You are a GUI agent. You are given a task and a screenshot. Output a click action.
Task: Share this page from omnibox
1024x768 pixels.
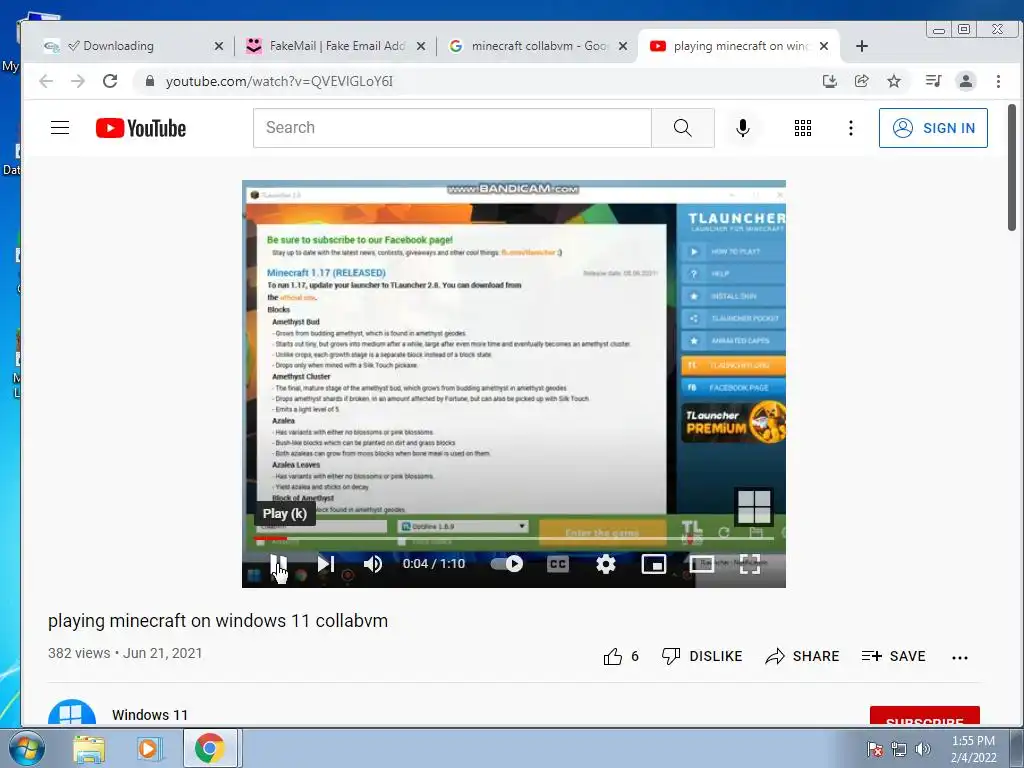[861, 81]
